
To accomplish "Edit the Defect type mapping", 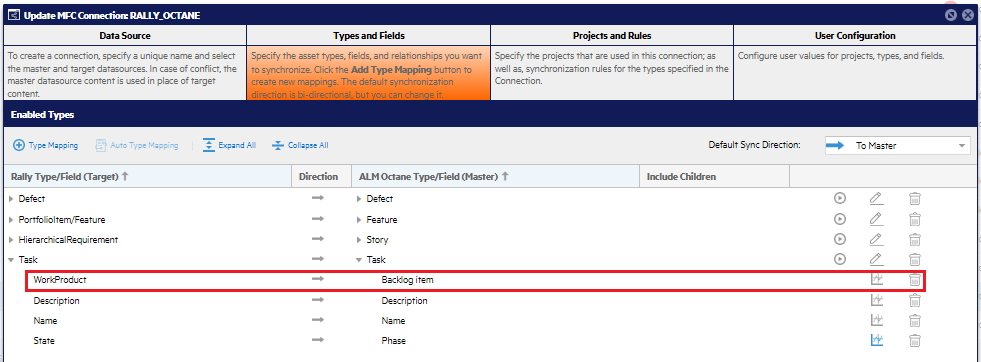I will pyautogui.click(x=877, y=199).
